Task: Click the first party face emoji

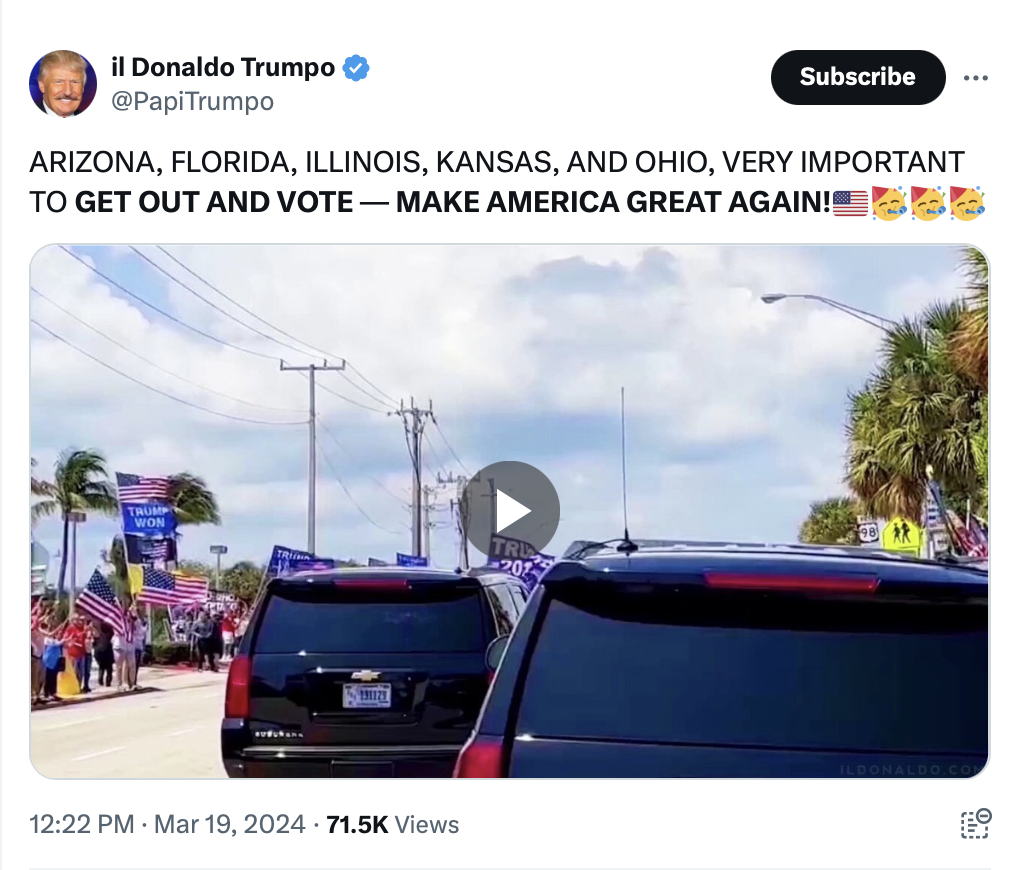Action: pos(889,203)
